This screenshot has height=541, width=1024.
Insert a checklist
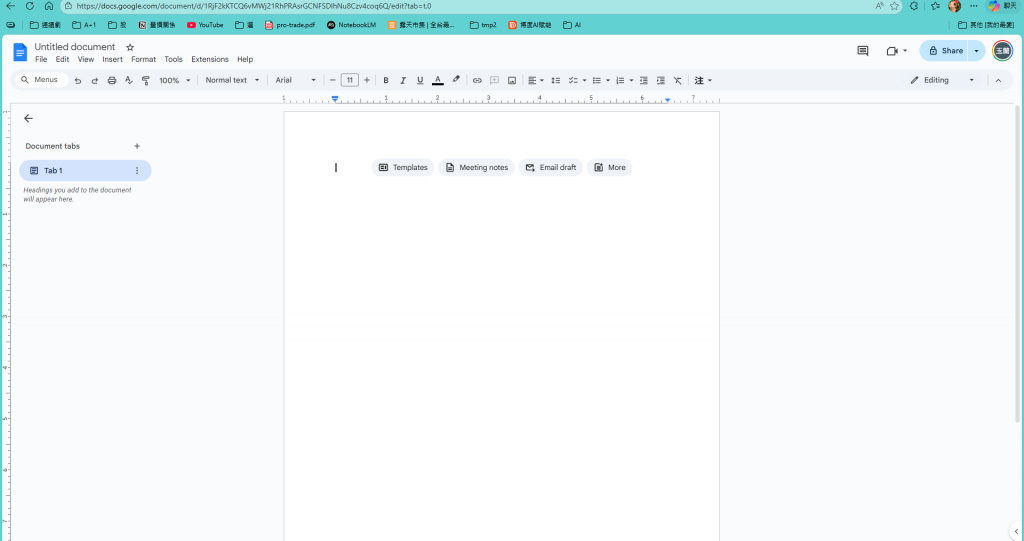[x=573, y=80]
